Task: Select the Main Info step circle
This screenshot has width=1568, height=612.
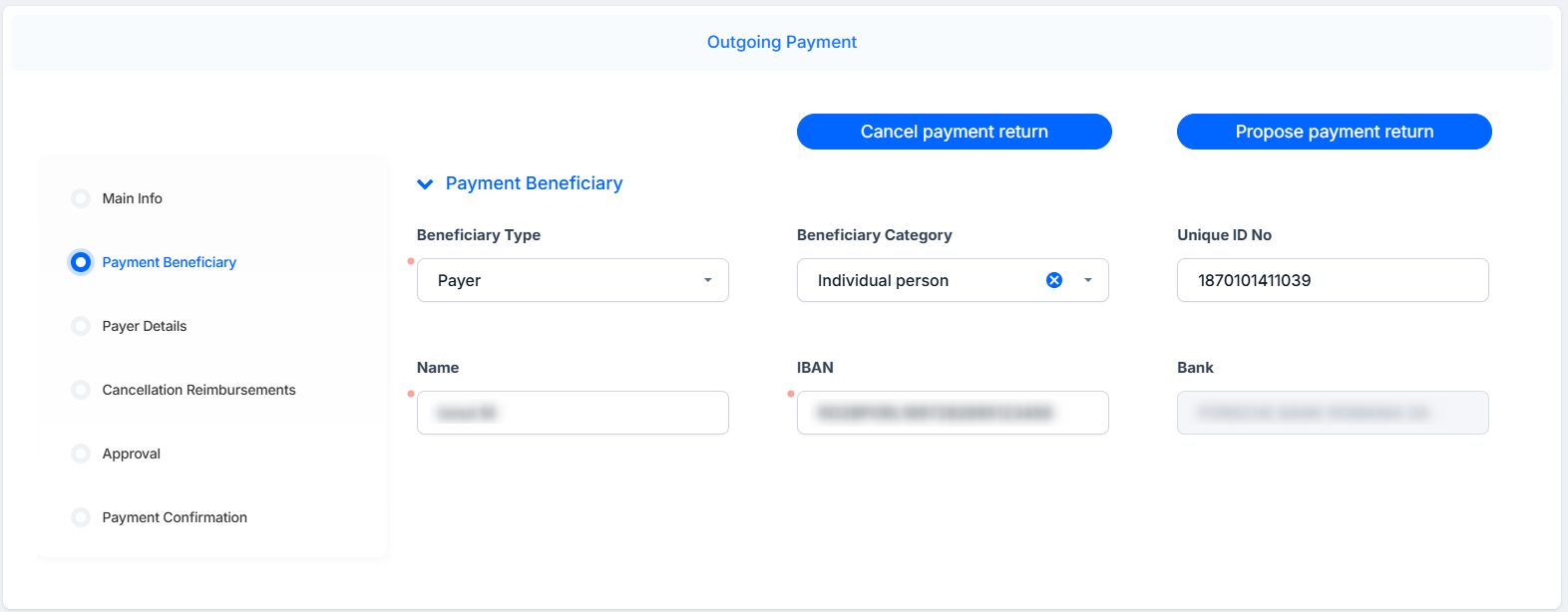Action: pos(81,198)
